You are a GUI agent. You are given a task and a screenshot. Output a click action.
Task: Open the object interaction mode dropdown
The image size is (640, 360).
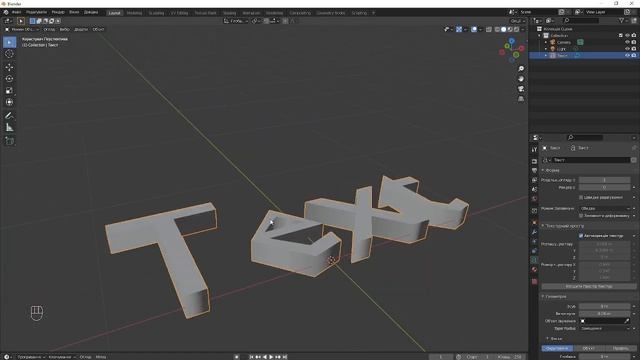(x=22, y=29)
